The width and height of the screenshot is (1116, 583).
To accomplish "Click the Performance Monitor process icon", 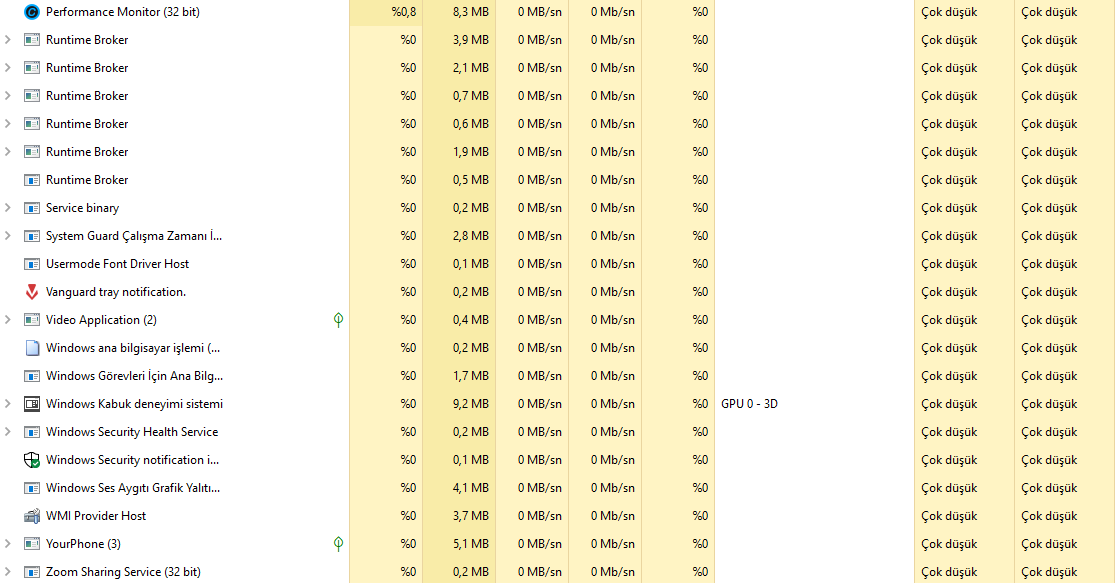I will click(x=32, y=12).
